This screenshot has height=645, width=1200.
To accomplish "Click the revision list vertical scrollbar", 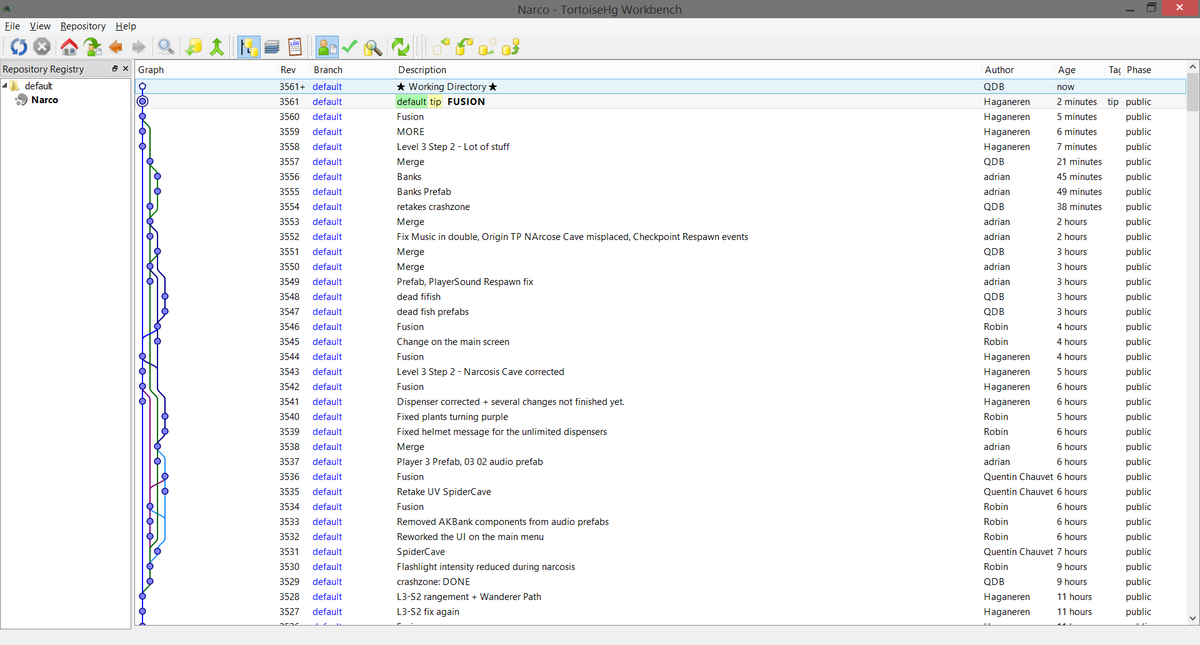I will click(x=1191, y=345).
